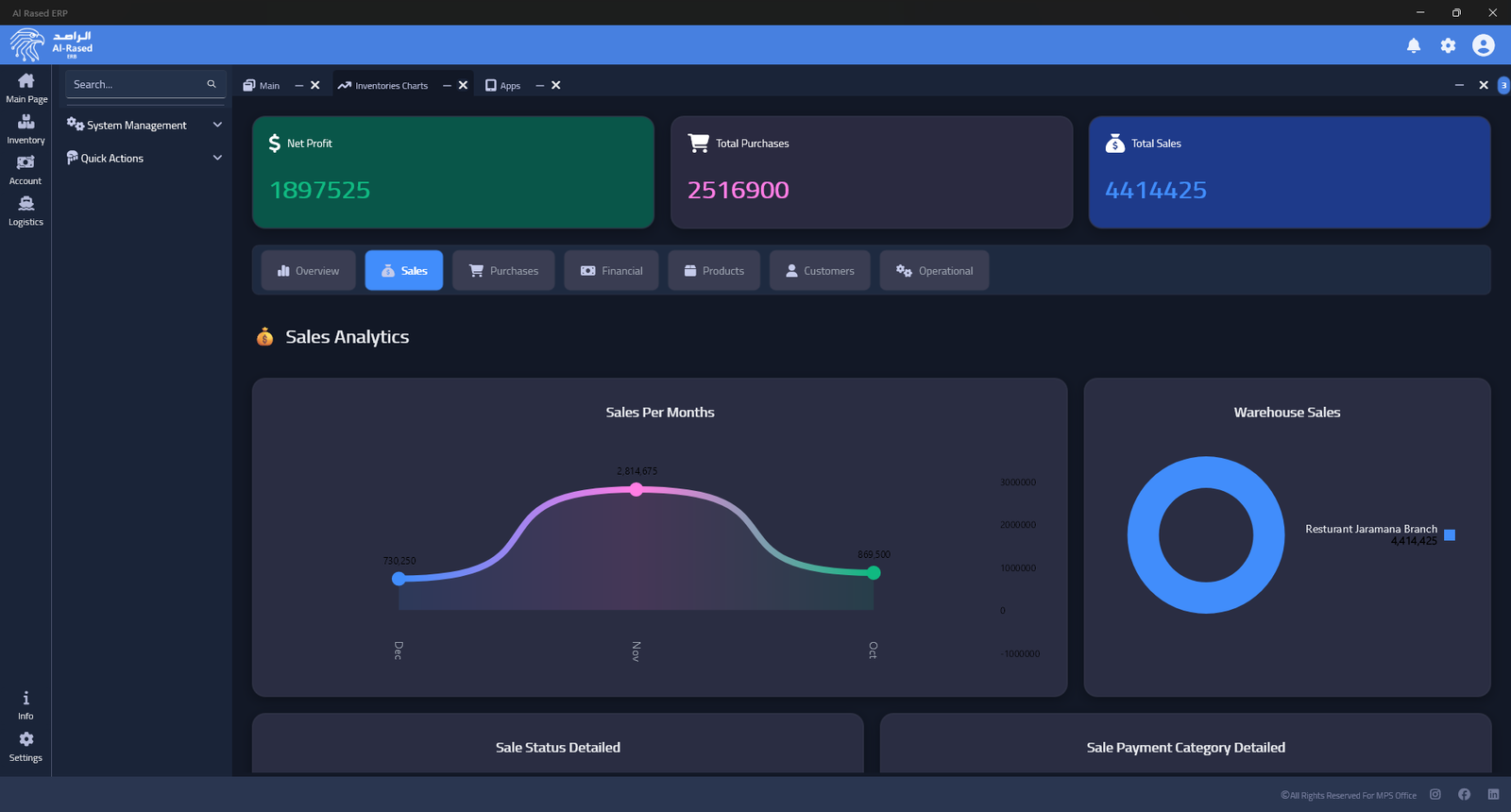The height and width of the screenshot is (812, 1511).
Task: Open the Logistics module icon
Action: tap(25, 210)
